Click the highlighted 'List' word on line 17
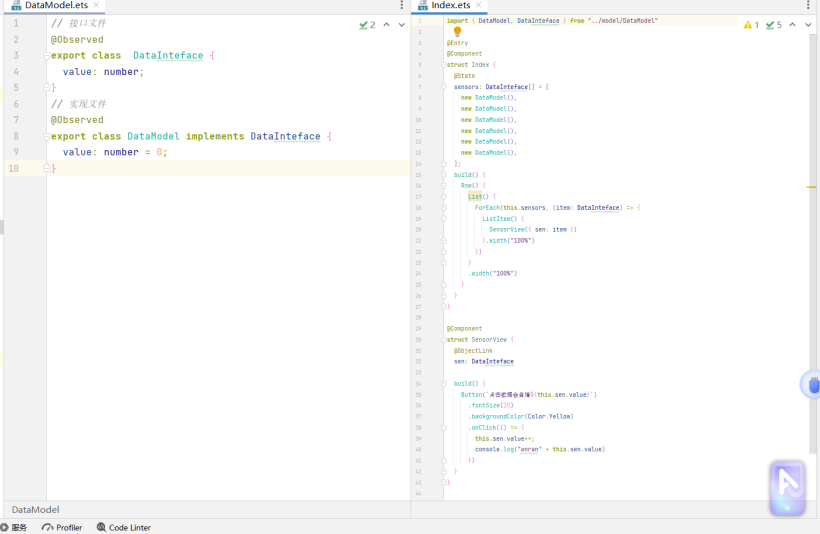Viewport: 820px width, 534px height. (475, 197)
